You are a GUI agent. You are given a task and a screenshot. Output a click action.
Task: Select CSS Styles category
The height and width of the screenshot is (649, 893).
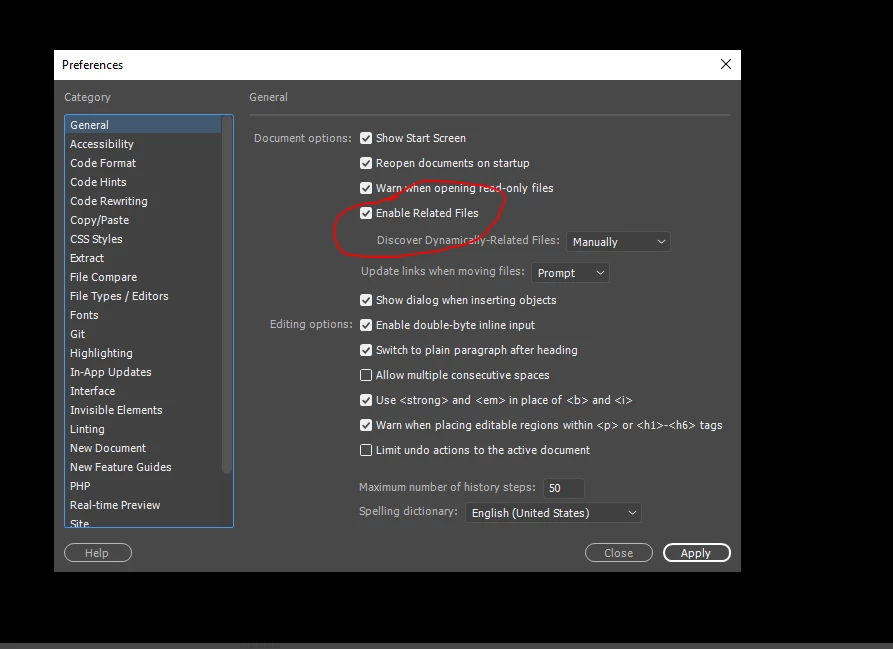[x=143, y=239]
